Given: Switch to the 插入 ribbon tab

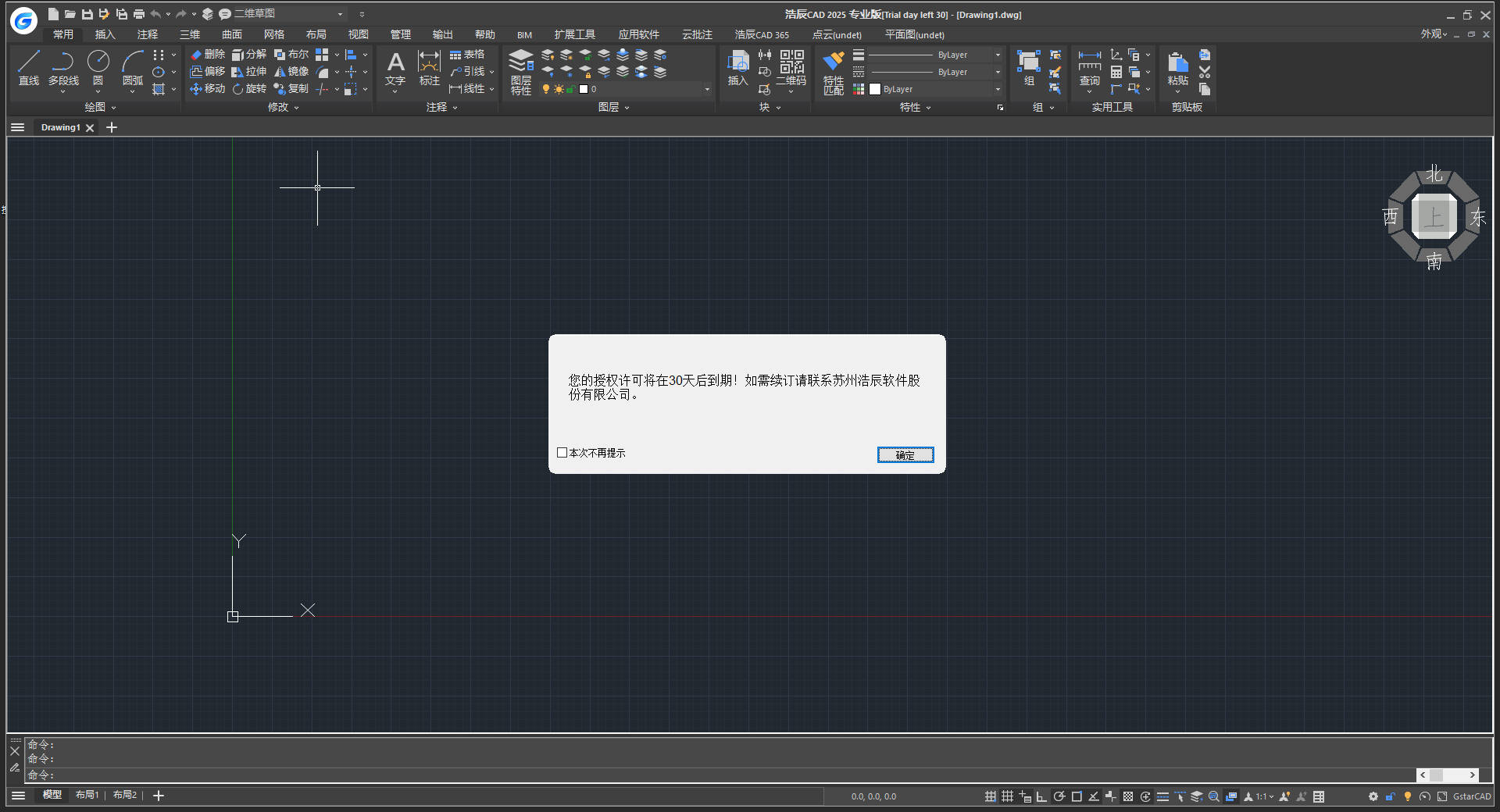Looking at the screenshot, I should 105,34.
